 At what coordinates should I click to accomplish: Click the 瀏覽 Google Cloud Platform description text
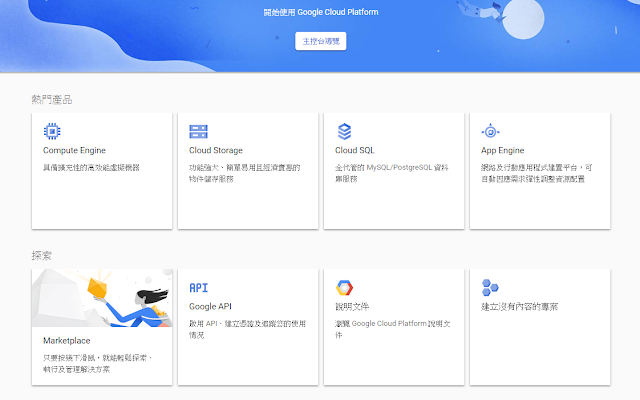tap(393, 329)
